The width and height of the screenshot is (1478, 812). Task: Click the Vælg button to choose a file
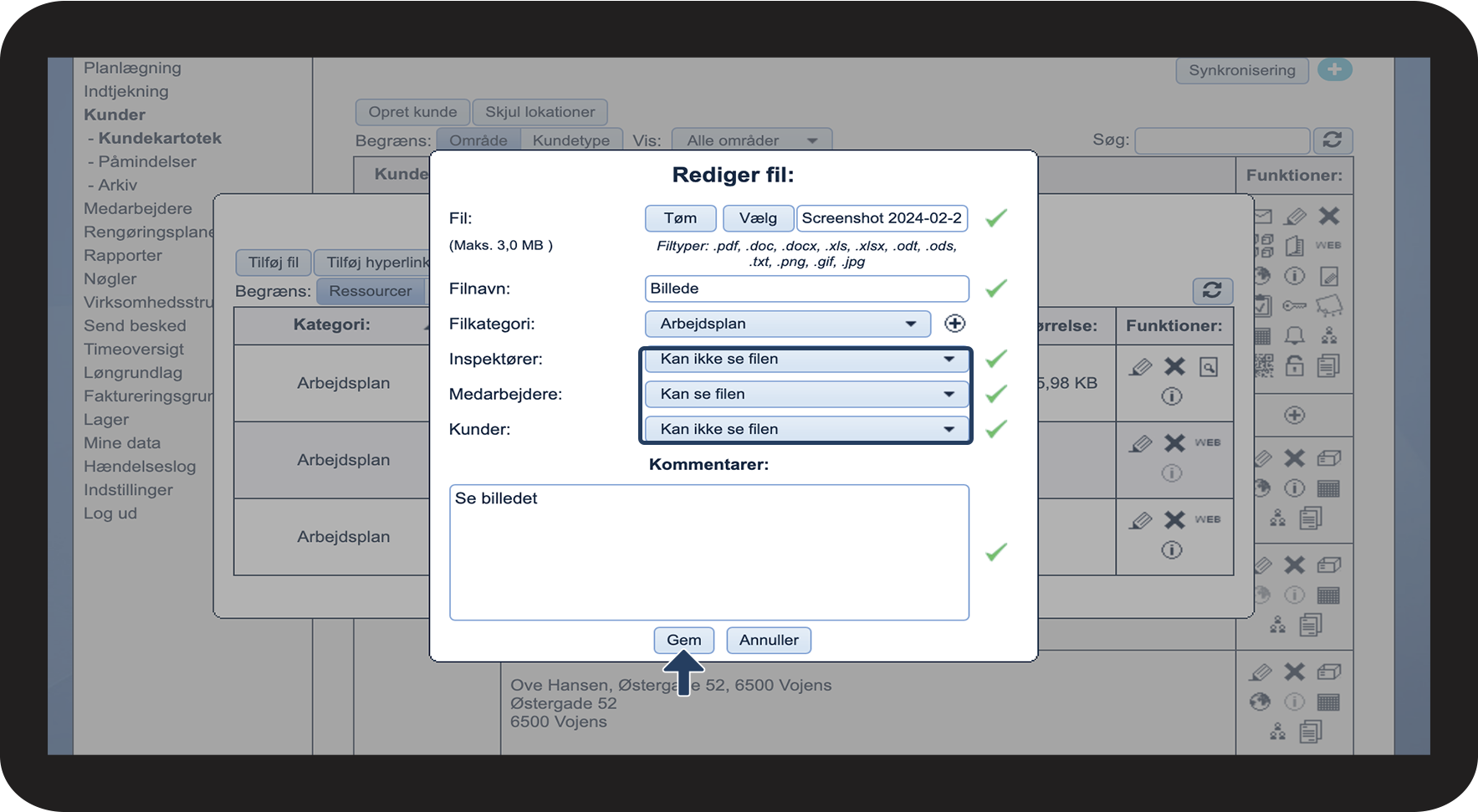tap(758, 218)
